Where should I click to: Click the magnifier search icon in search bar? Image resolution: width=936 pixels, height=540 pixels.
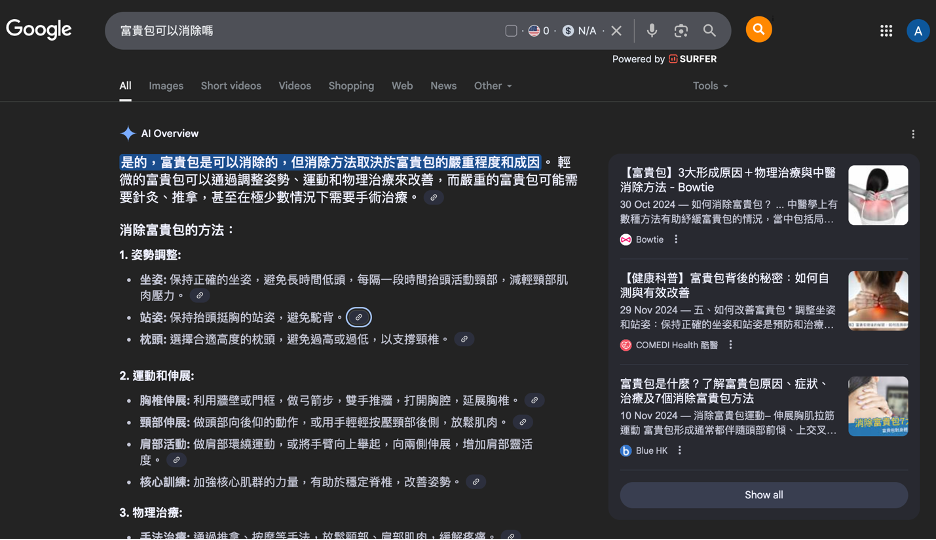(709, 31)
